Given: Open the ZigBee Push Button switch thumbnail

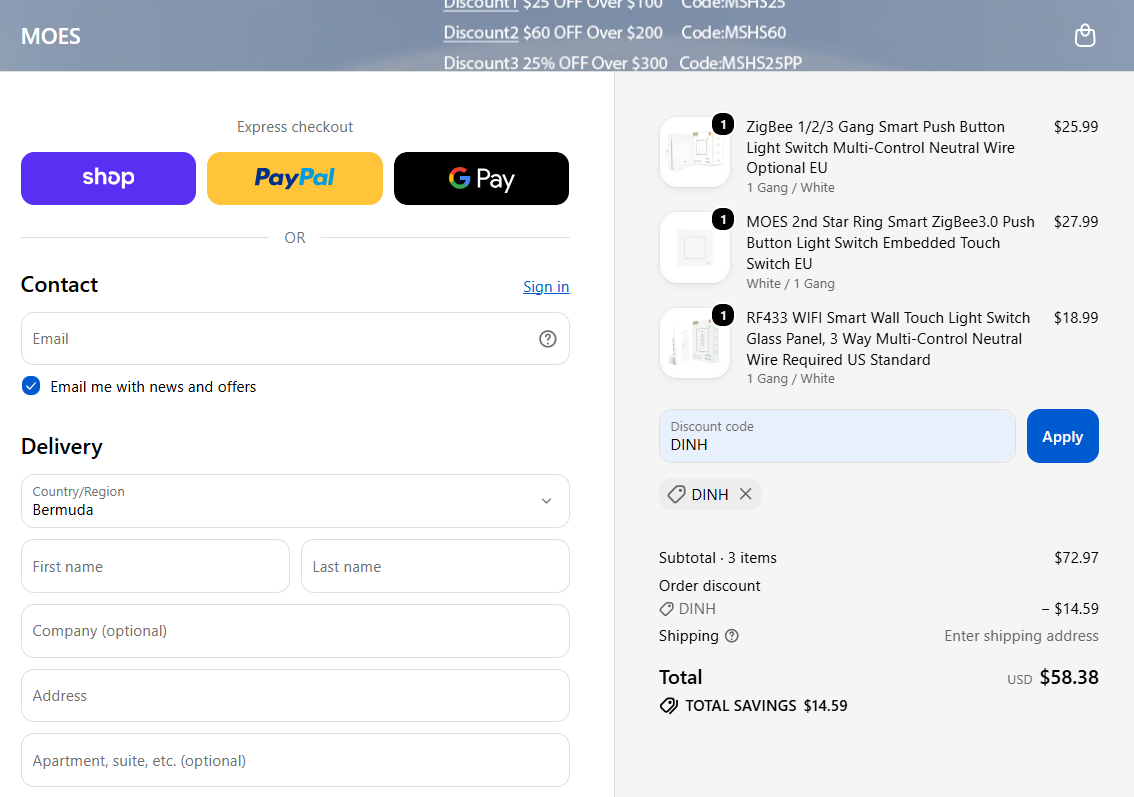Looking at the screenshot, I should (x=695, y=152).
